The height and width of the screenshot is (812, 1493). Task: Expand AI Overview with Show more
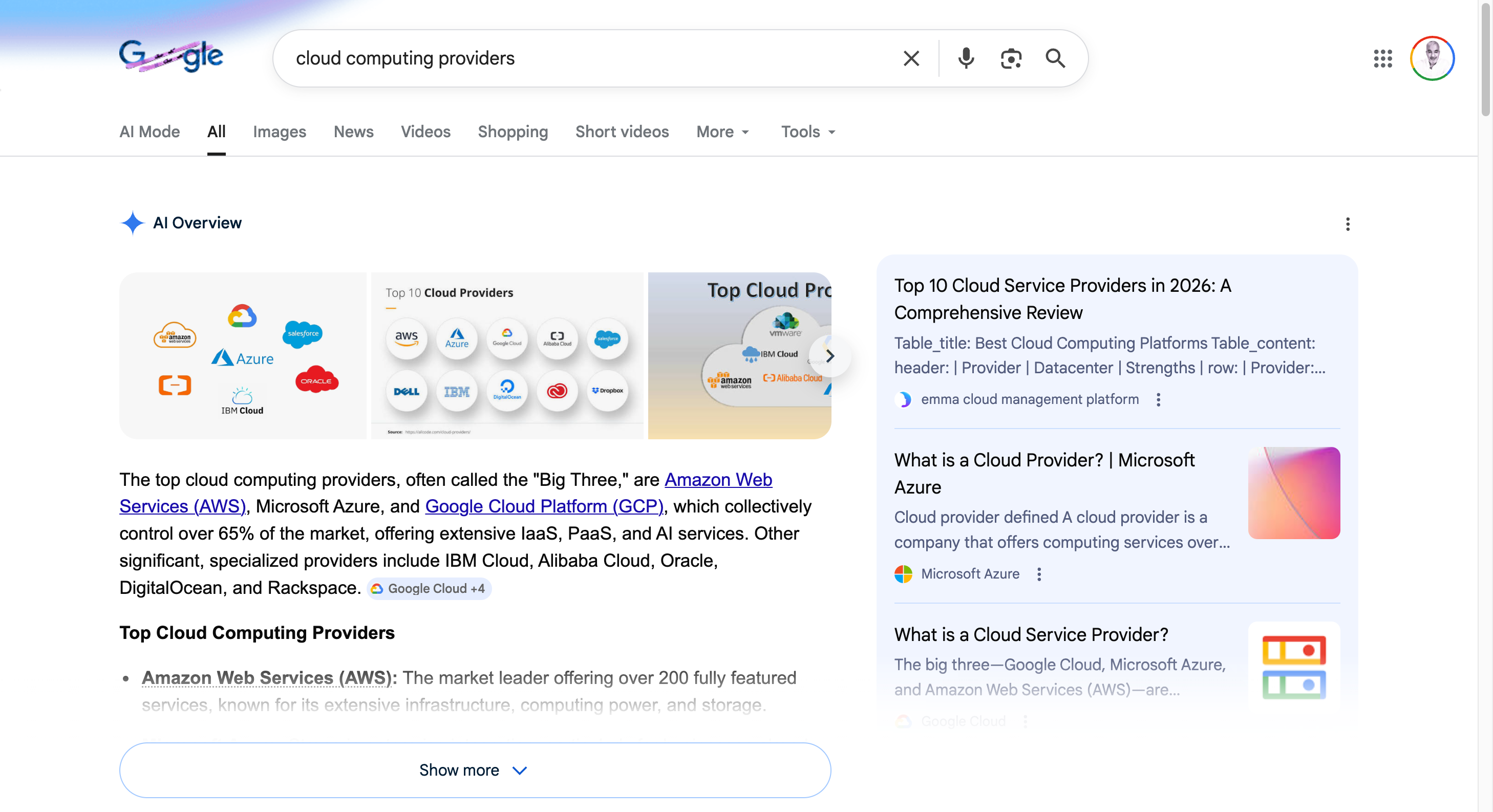tap(475, 770)
